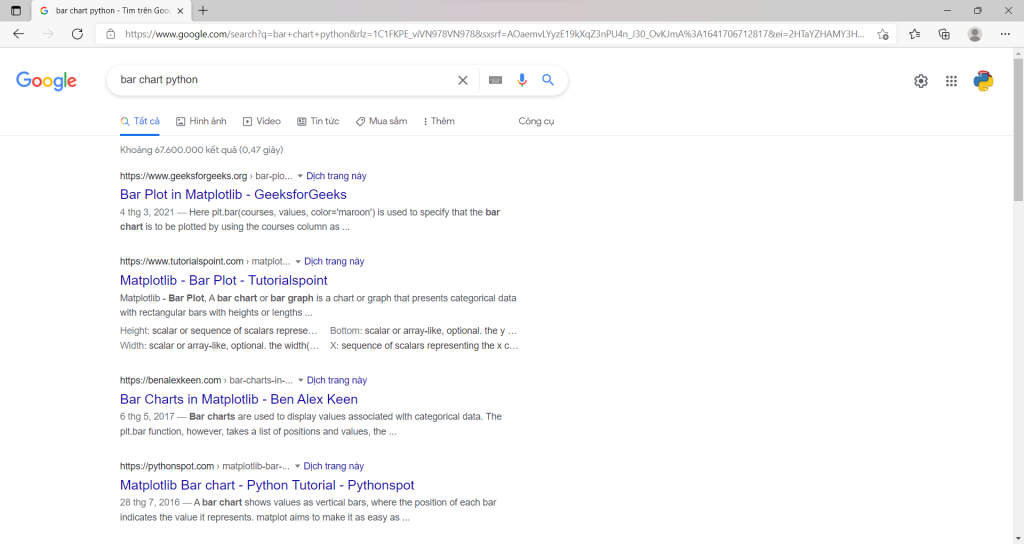The width and height of the screenshot is (1024, 544).
Task: Focus the browser address bar
Action: (494, 34)
